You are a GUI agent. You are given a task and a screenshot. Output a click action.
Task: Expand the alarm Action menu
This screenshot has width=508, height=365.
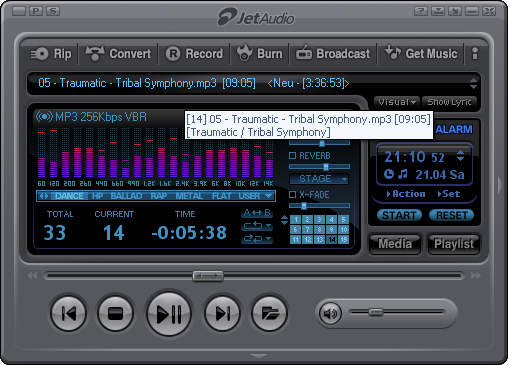406,194
